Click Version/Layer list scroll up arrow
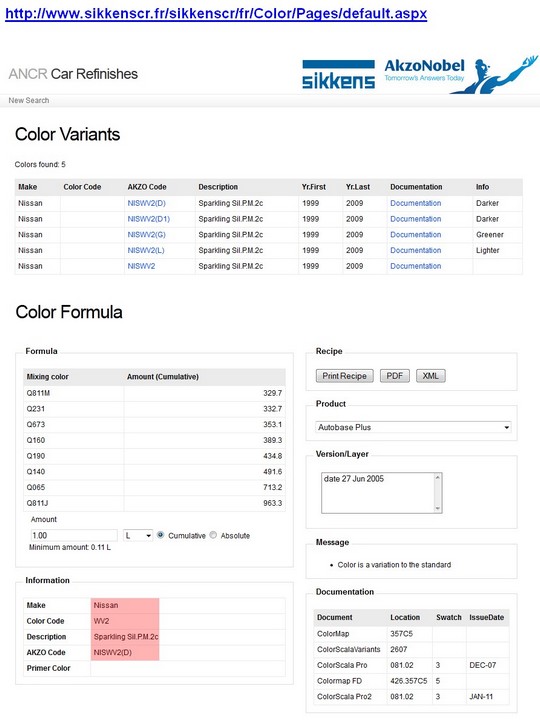Viewport: 540px width, 726px height. (x=438, y=477)
